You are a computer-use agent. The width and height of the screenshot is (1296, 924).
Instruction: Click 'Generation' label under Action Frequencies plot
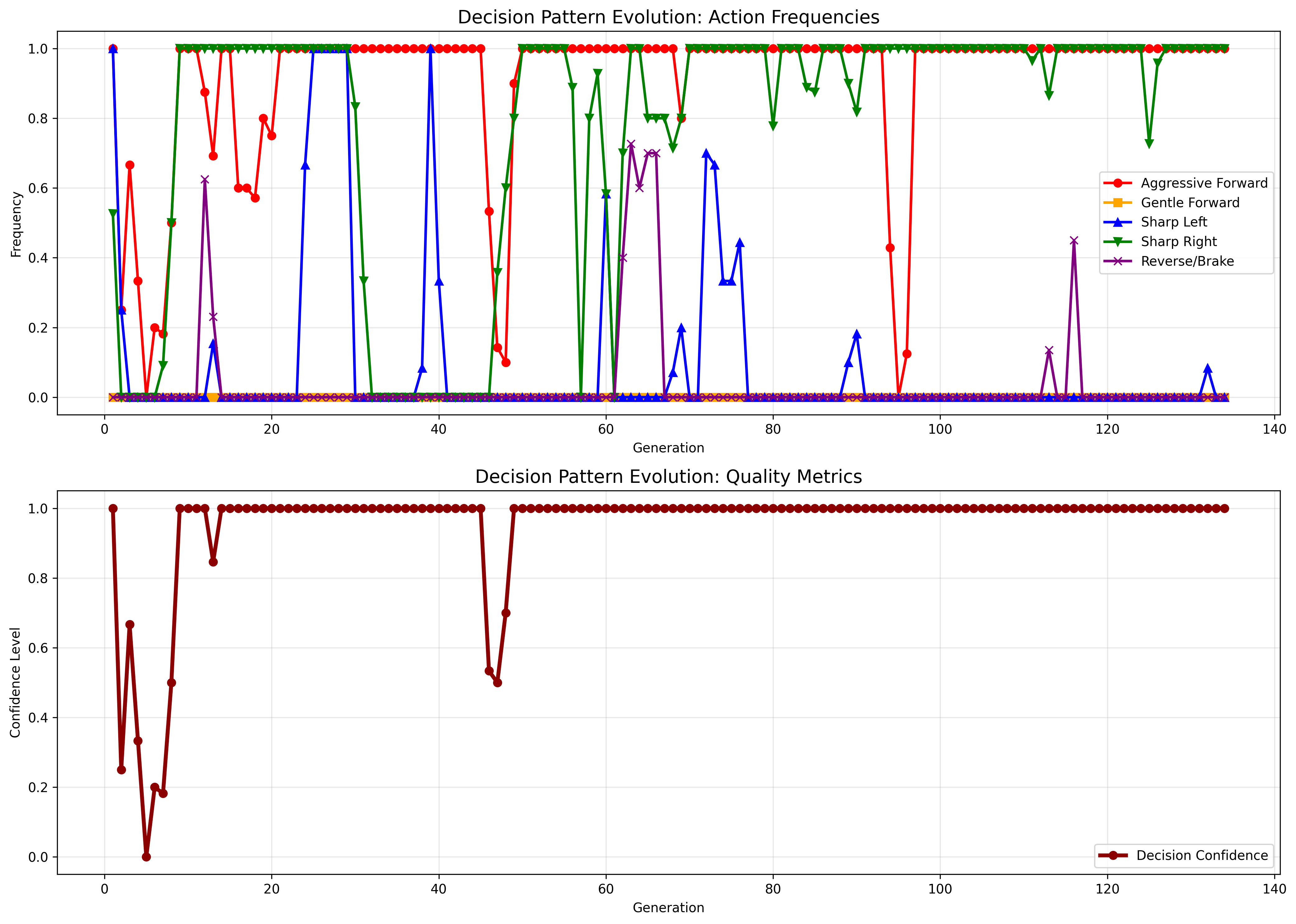tap(669, 448)
